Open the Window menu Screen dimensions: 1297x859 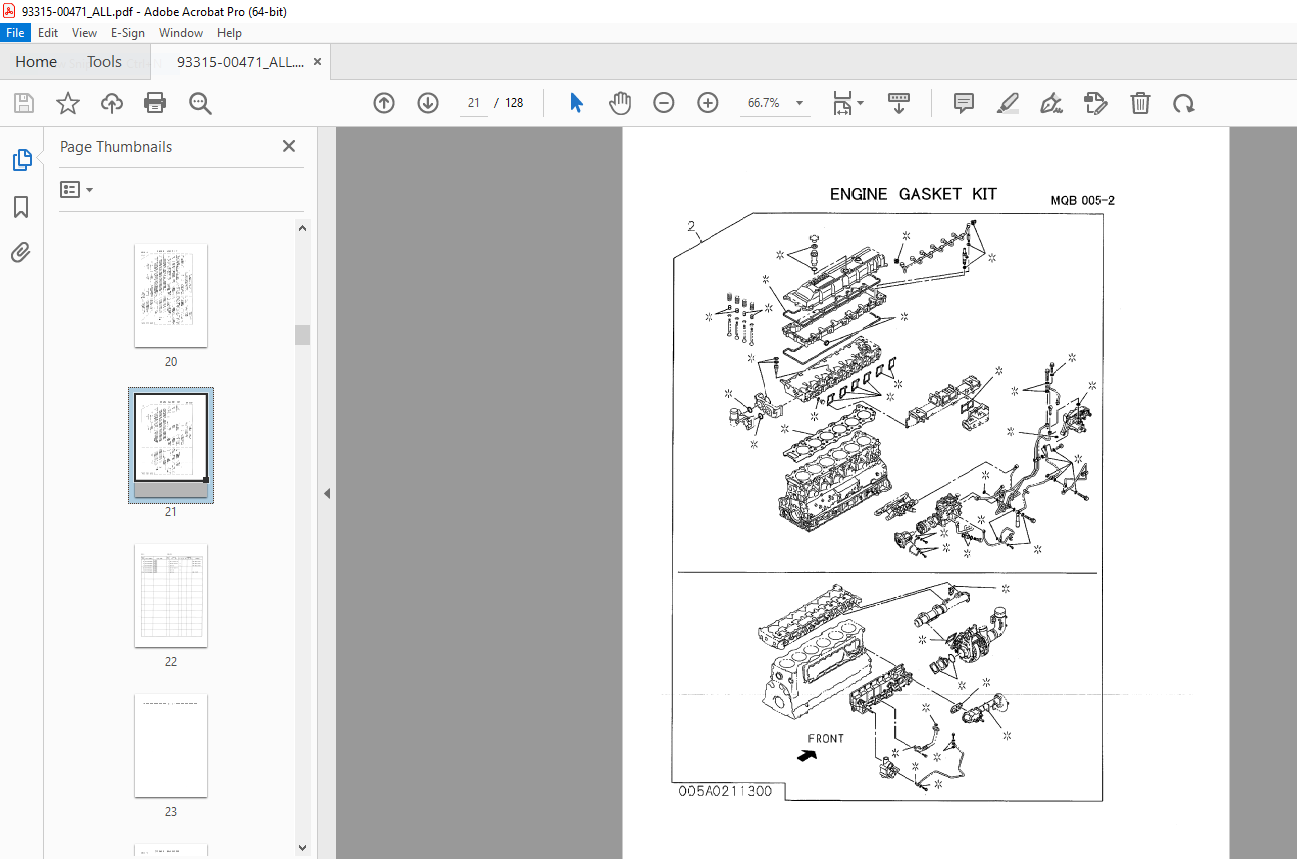pos(181,33)
